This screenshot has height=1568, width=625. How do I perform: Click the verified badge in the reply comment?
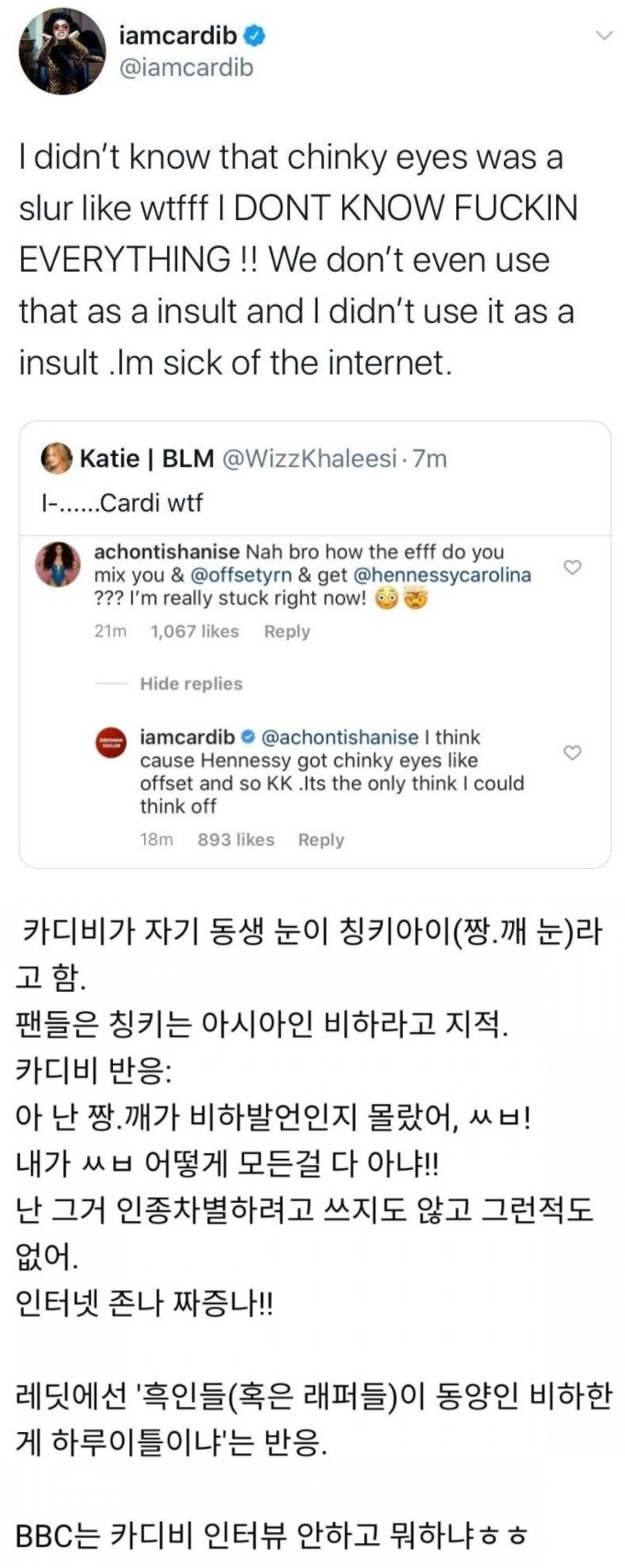point(248,737)
